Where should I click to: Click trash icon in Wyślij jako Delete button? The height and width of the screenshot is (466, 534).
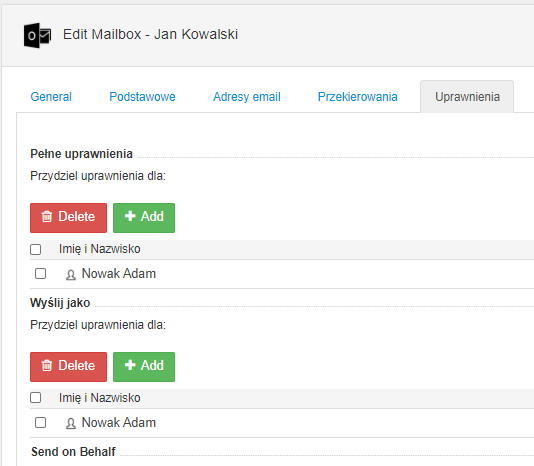click(x=47, y=365)
